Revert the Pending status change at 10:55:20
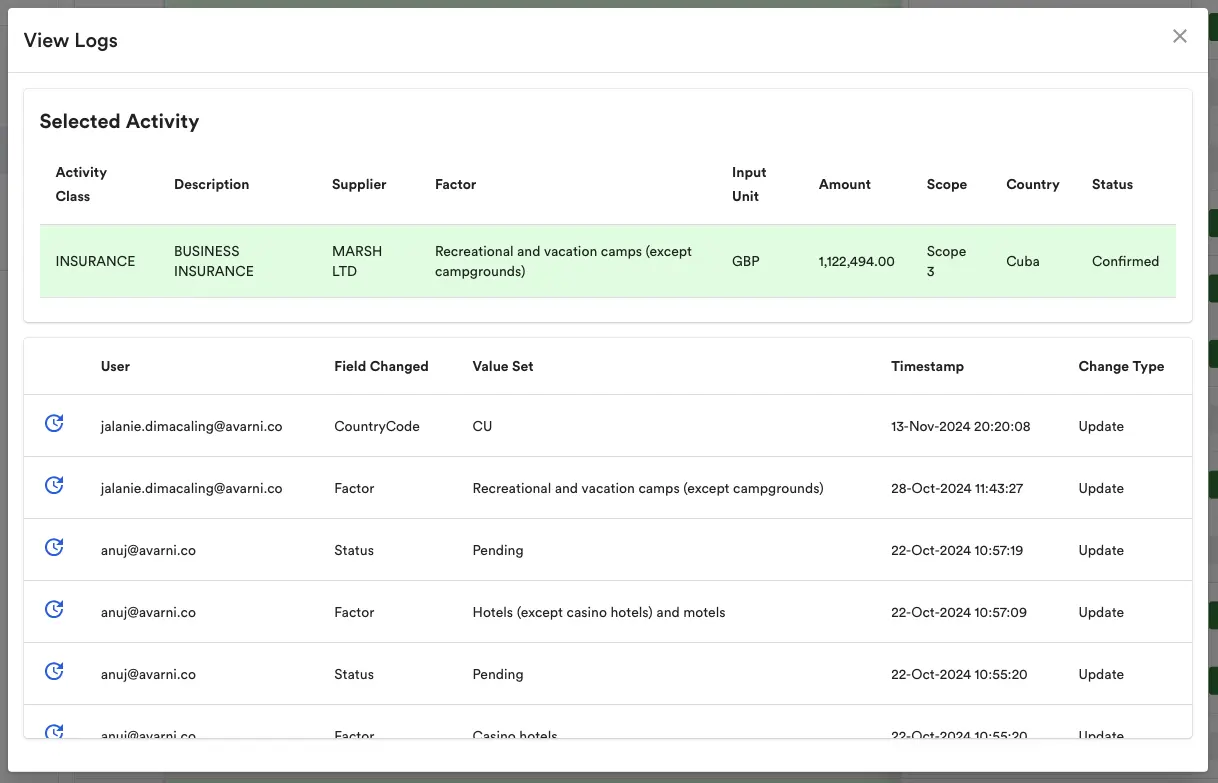The image size is (1218, 783). (55, 672)
